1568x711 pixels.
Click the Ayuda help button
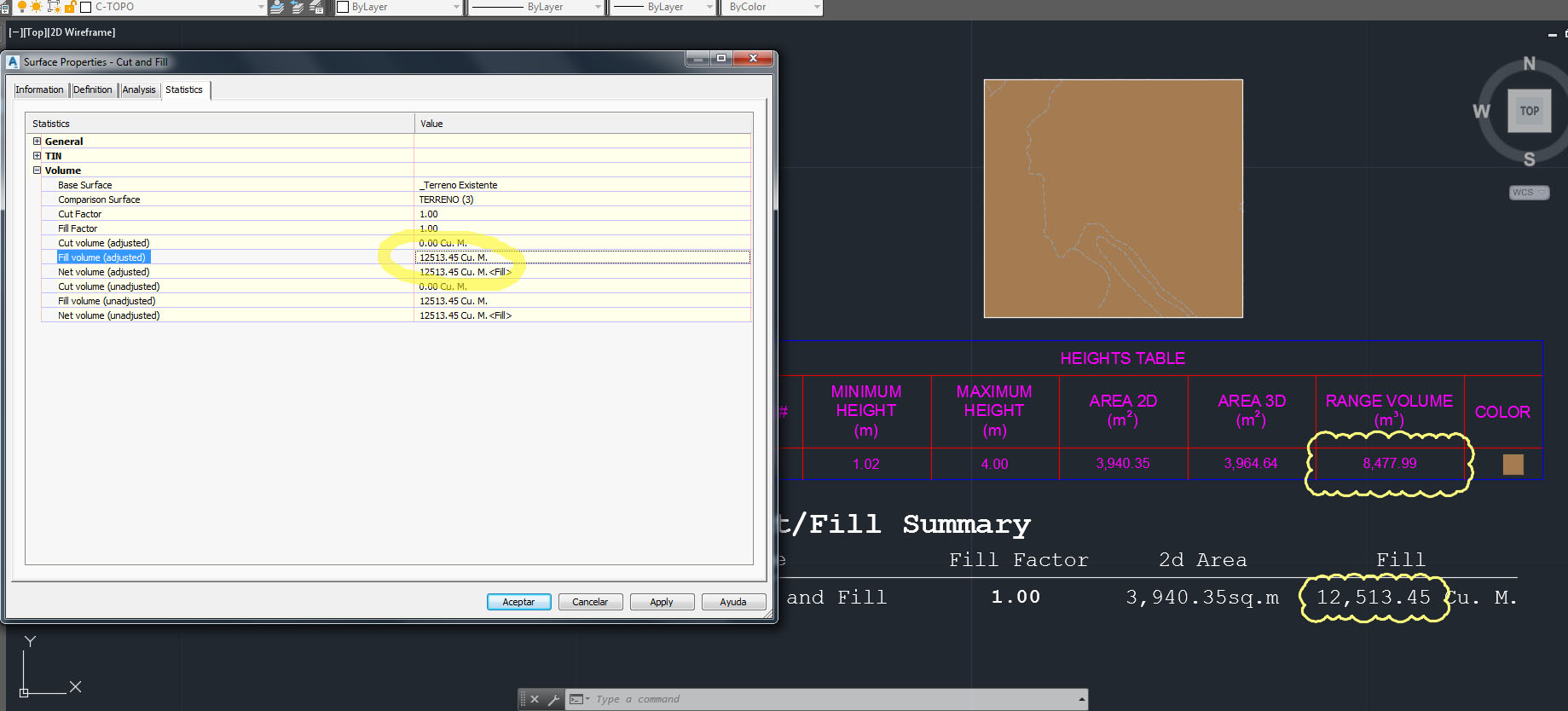pyautogui.click(x=733, y=602)
